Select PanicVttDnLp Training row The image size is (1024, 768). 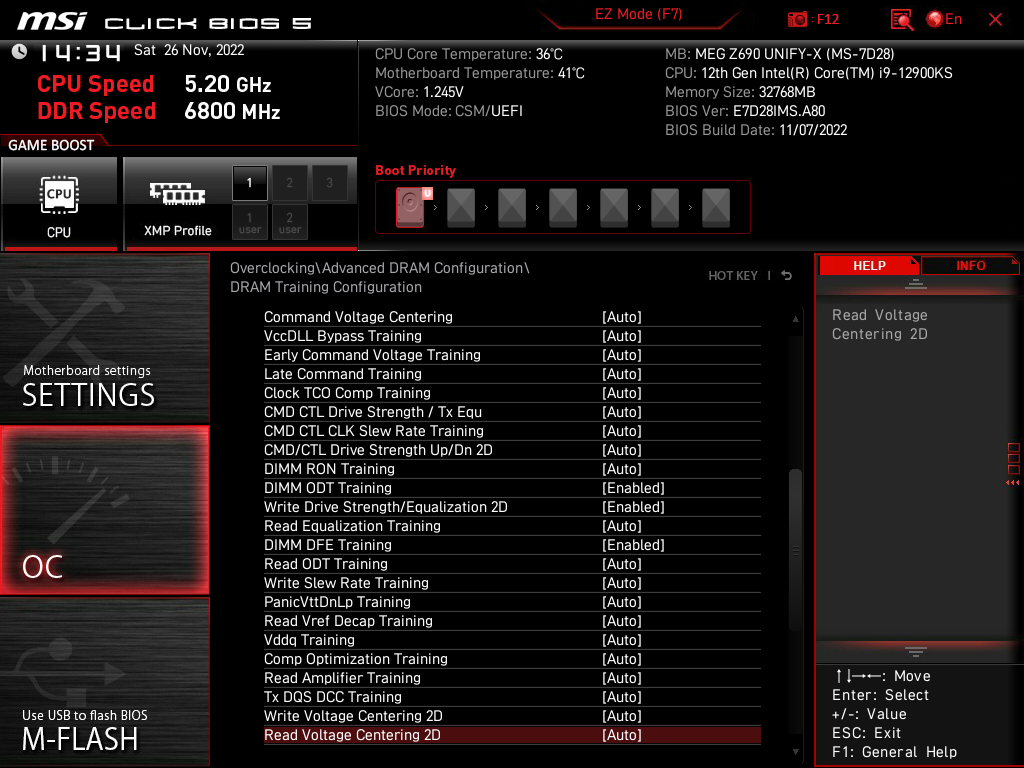coord(512,601)
